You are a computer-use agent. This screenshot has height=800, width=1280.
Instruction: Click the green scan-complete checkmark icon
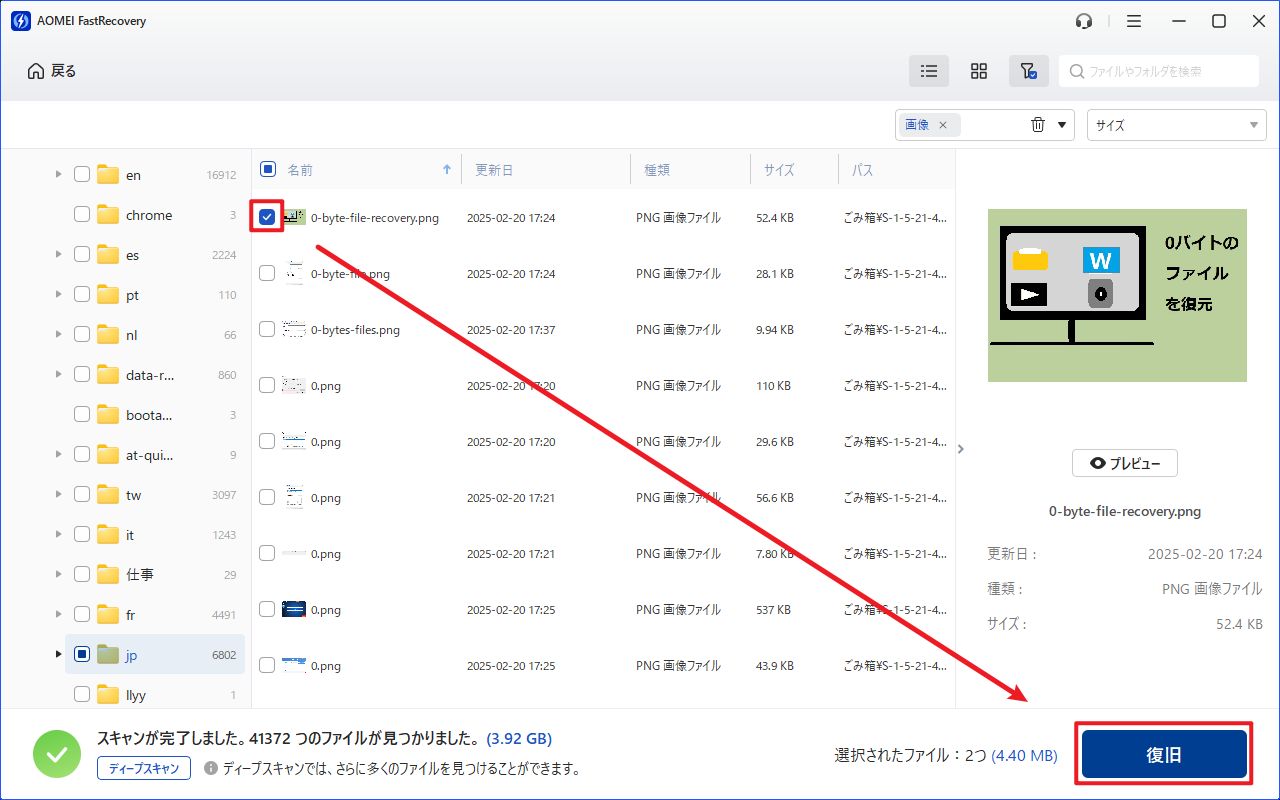57,754
